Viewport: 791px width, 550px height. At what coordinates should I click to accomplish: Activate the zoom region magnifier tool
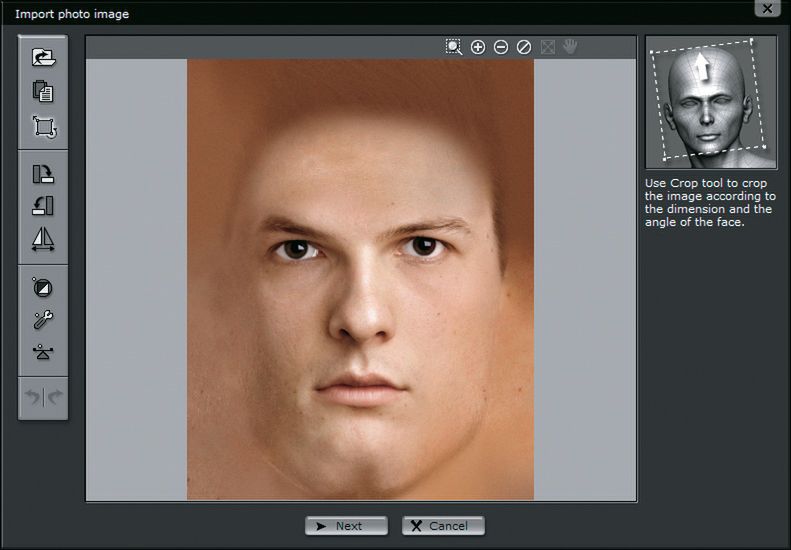[454, 47]
